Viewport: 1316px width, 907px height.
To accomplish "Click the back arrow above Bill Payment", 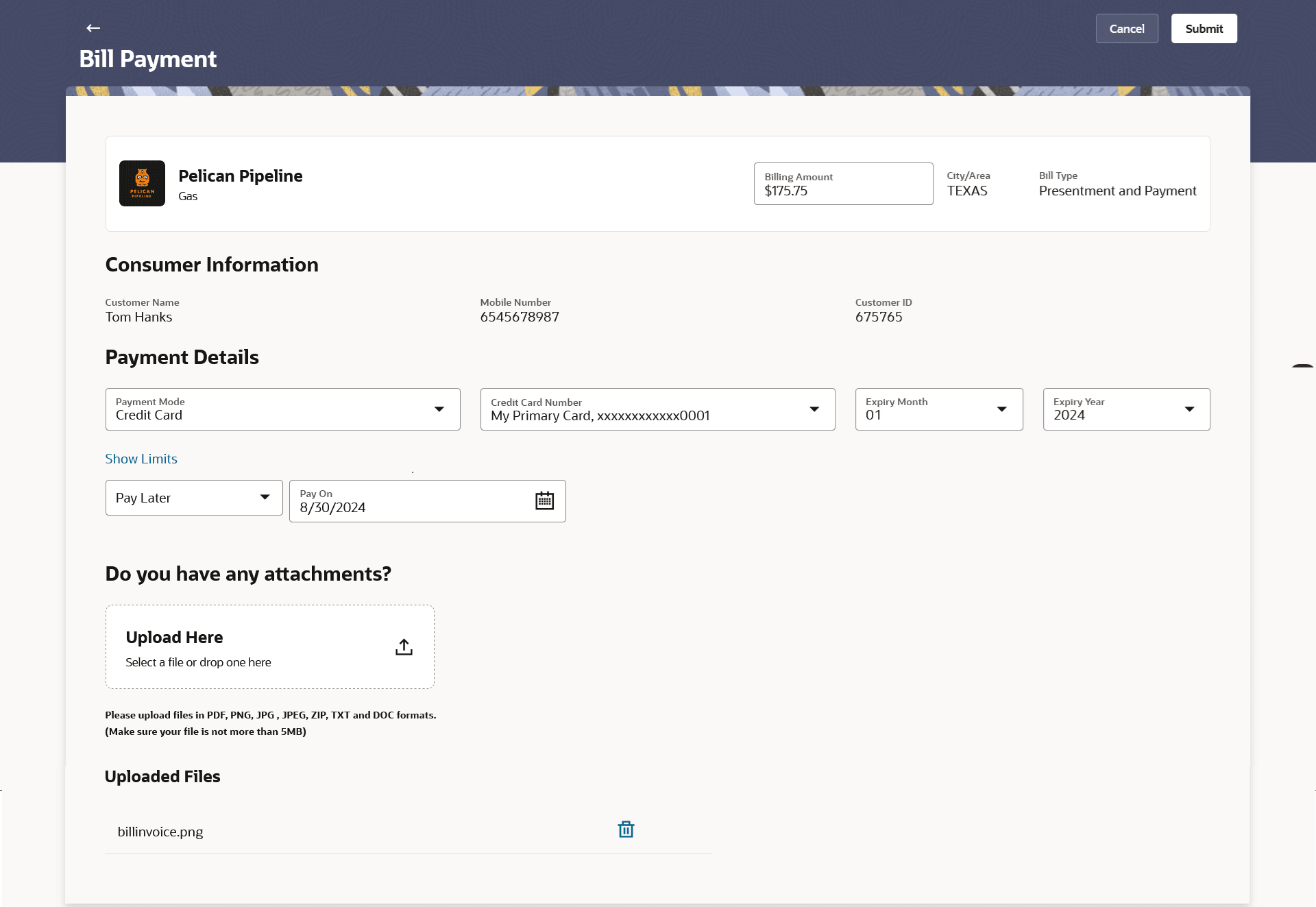I will click(x=93, y=28).
